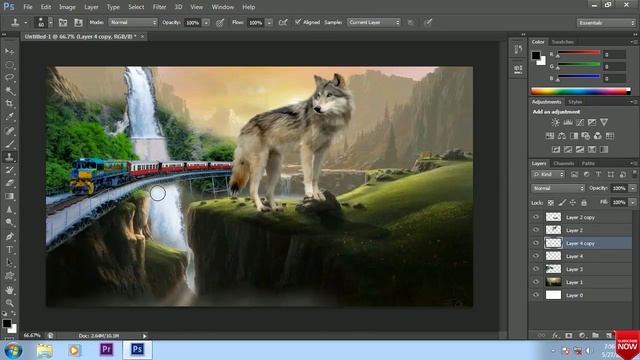
Task: Add a Channel Mixer adjustment
Action: [x=598, y=136]
